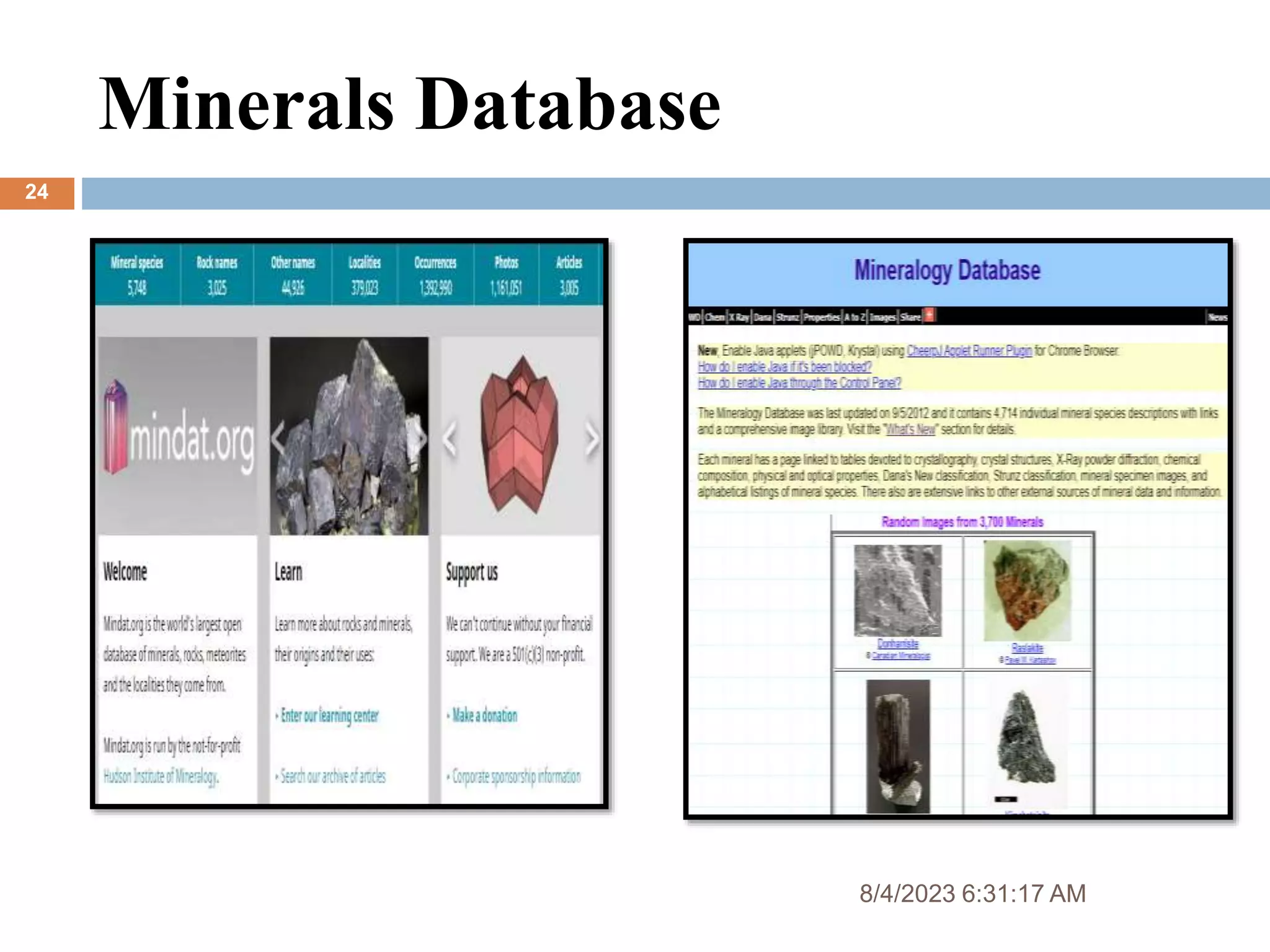Click the slide number 24 box

pyautogui.click(x=37, y=193)
